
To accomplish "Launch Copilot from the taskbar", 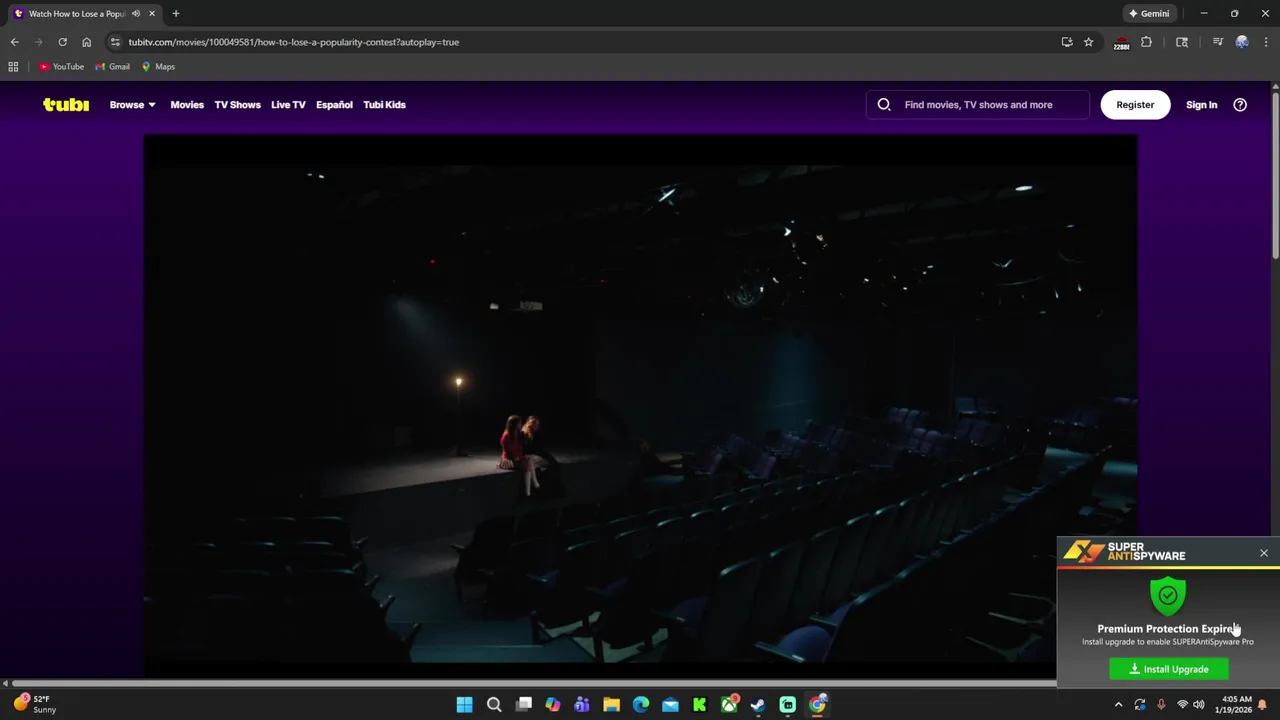I will [553, 705].
